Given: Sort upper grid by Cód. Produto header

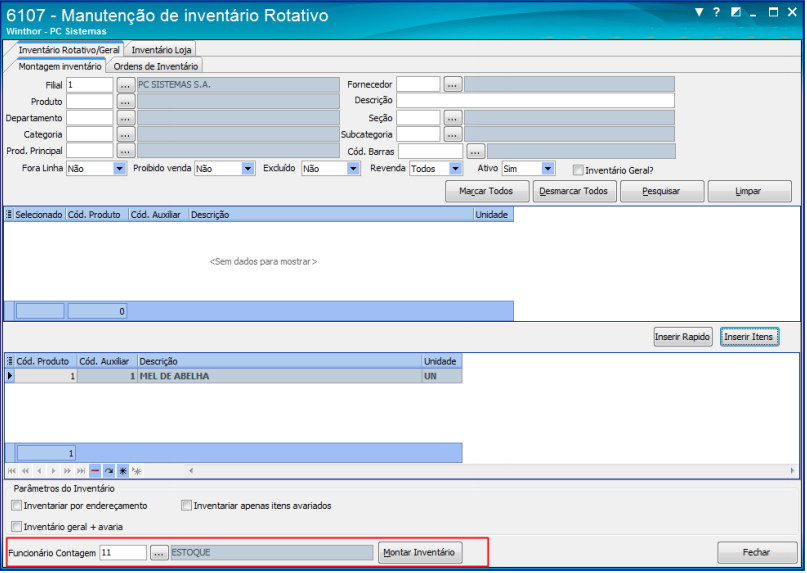Looking at the screenshot, I should coord(97,215).
